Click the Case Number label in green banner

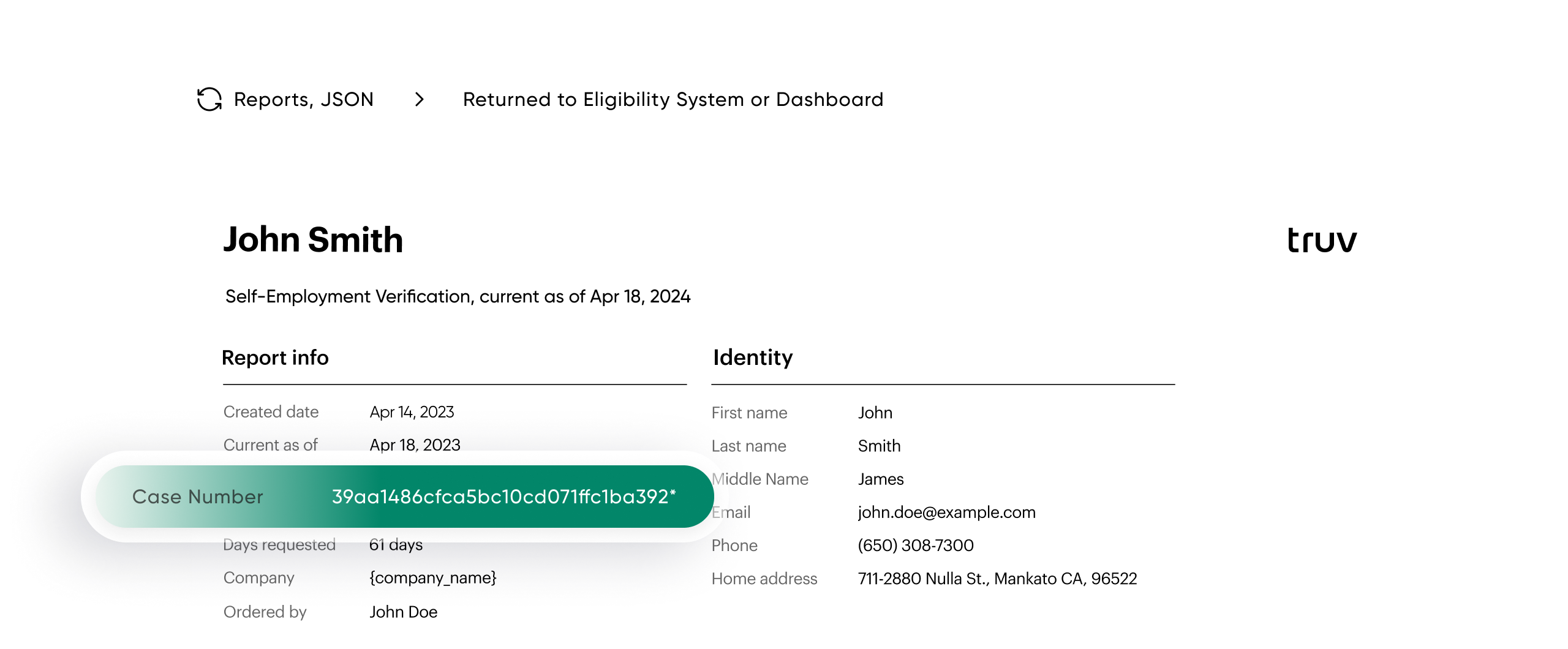(198, 497)
